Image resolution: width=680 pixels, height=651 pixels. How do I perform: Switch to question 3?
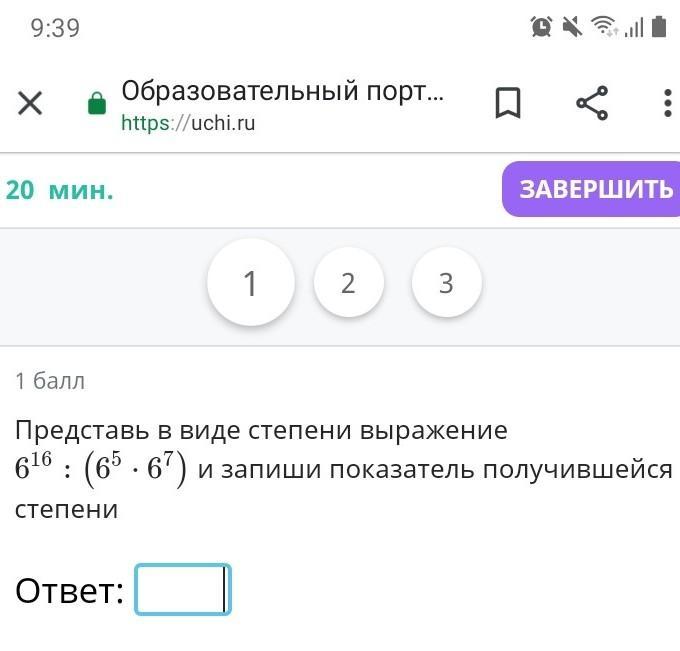[446, 283]
